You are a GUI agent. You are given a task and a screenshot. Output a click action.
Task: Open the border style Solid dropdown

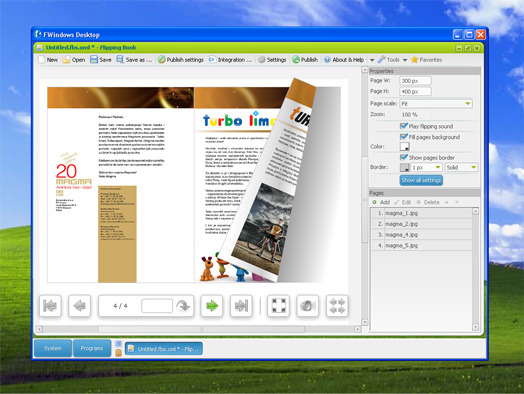click(x=461, y=167)
